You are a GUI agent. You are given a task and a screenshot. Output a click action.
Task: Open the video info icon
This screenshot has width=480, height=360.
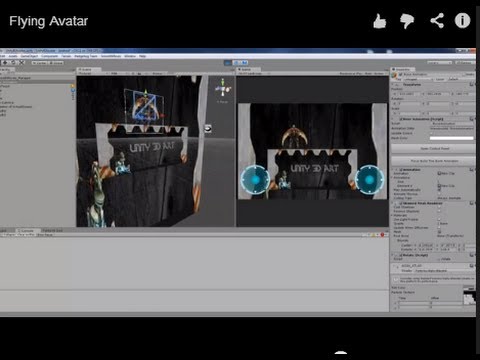(x=462, y=21)
